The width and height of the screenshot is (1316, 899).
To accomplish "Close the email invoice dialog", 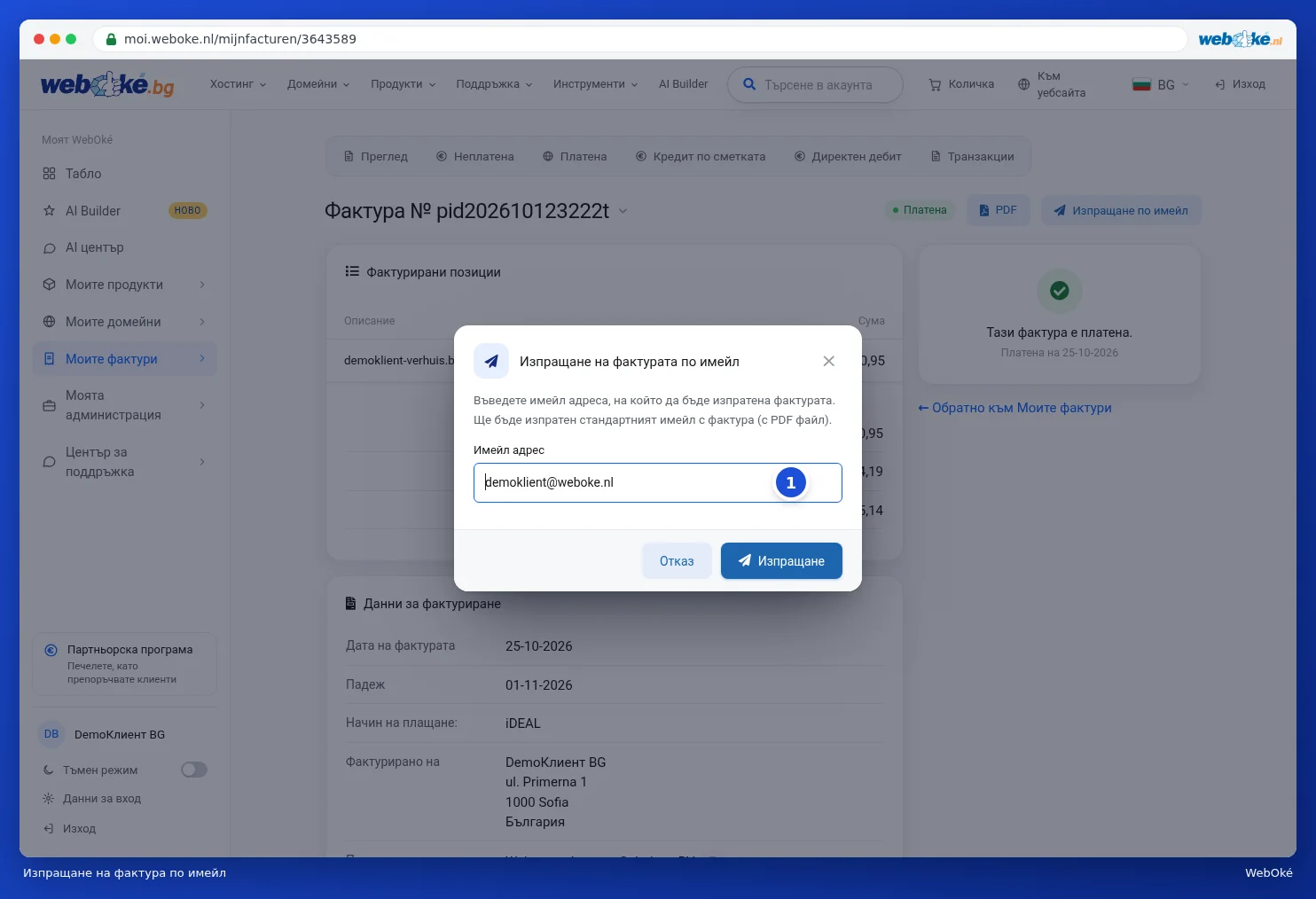I will point(828,361).
